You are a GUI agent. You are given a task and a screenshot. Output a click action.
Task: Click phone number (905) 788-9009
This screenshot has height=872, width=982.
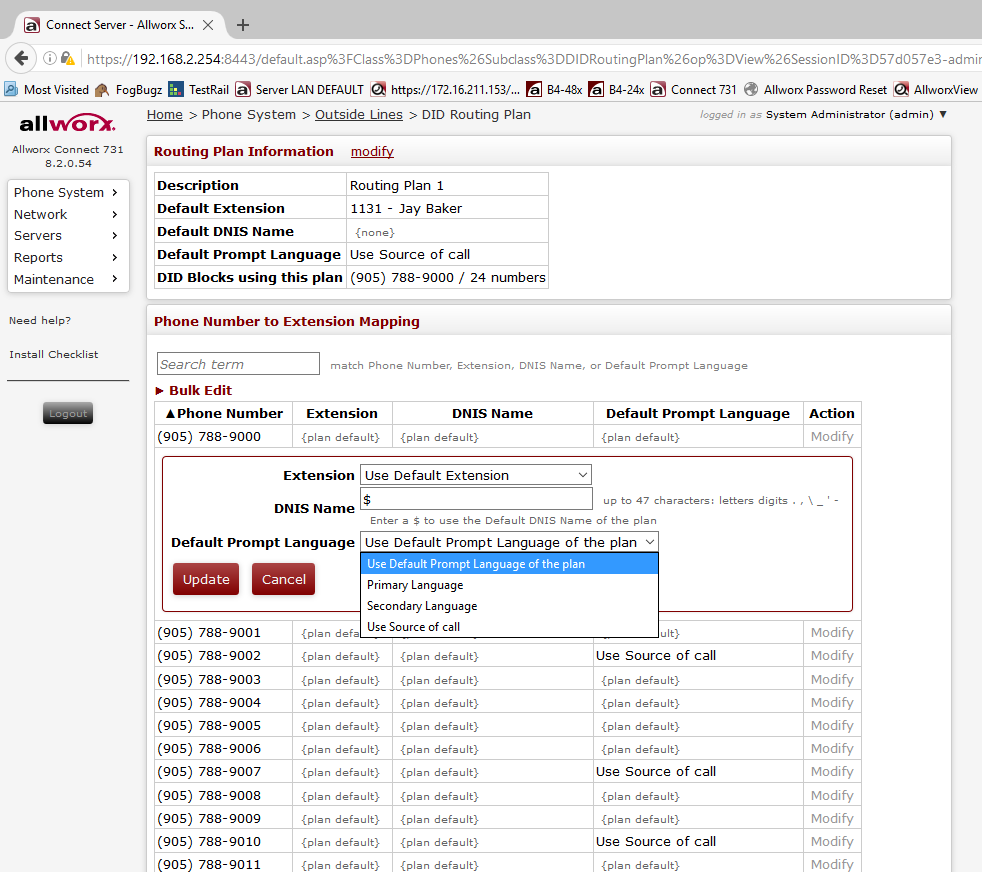209,819
